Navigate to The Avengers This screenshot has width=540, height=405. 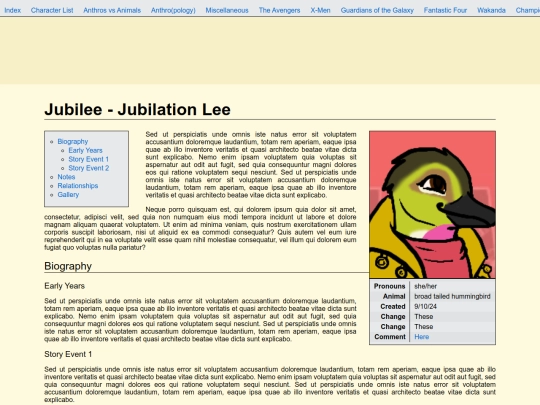[x=279, y=10]
